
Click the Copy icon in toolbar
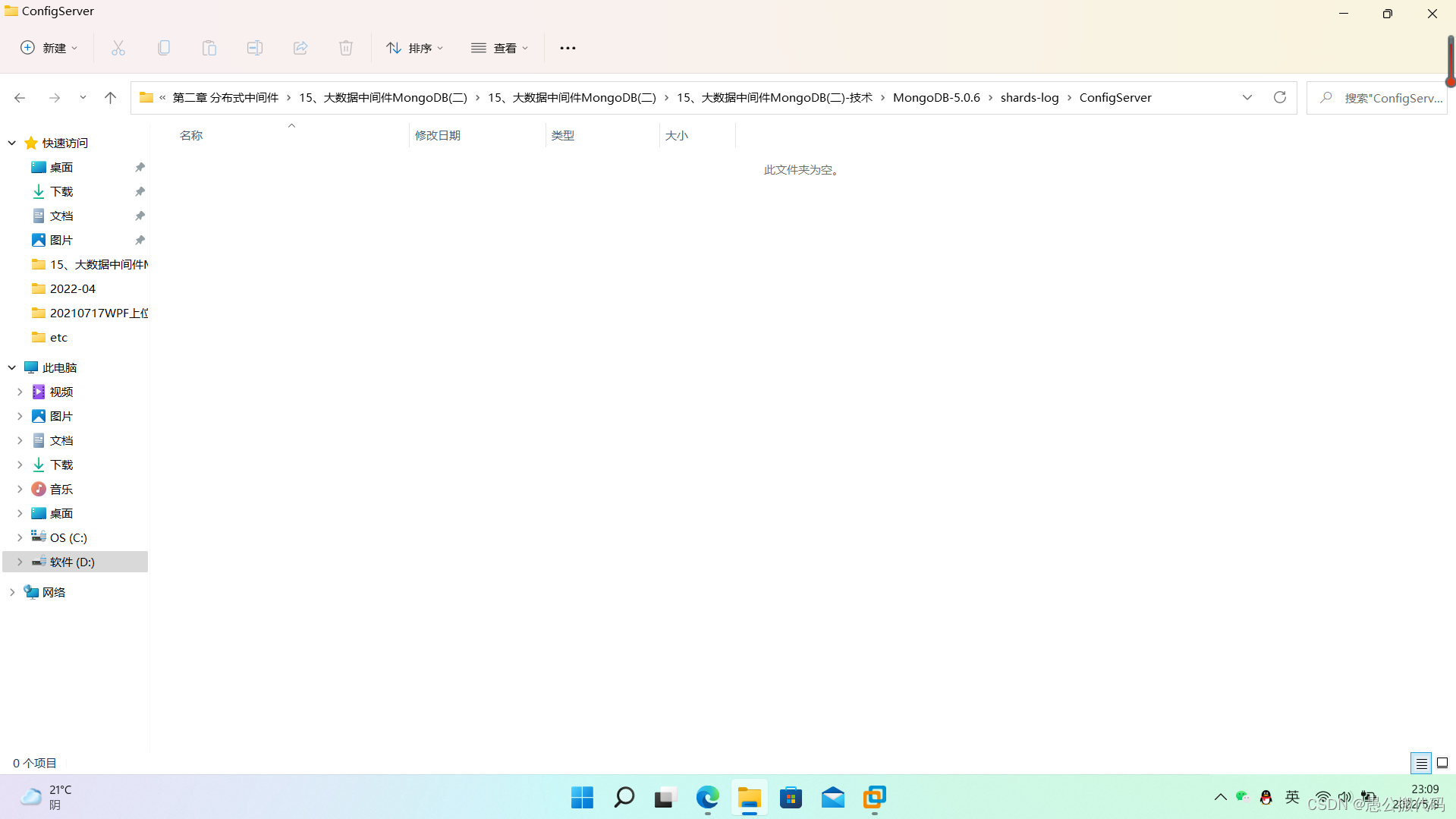click(164, 47)
